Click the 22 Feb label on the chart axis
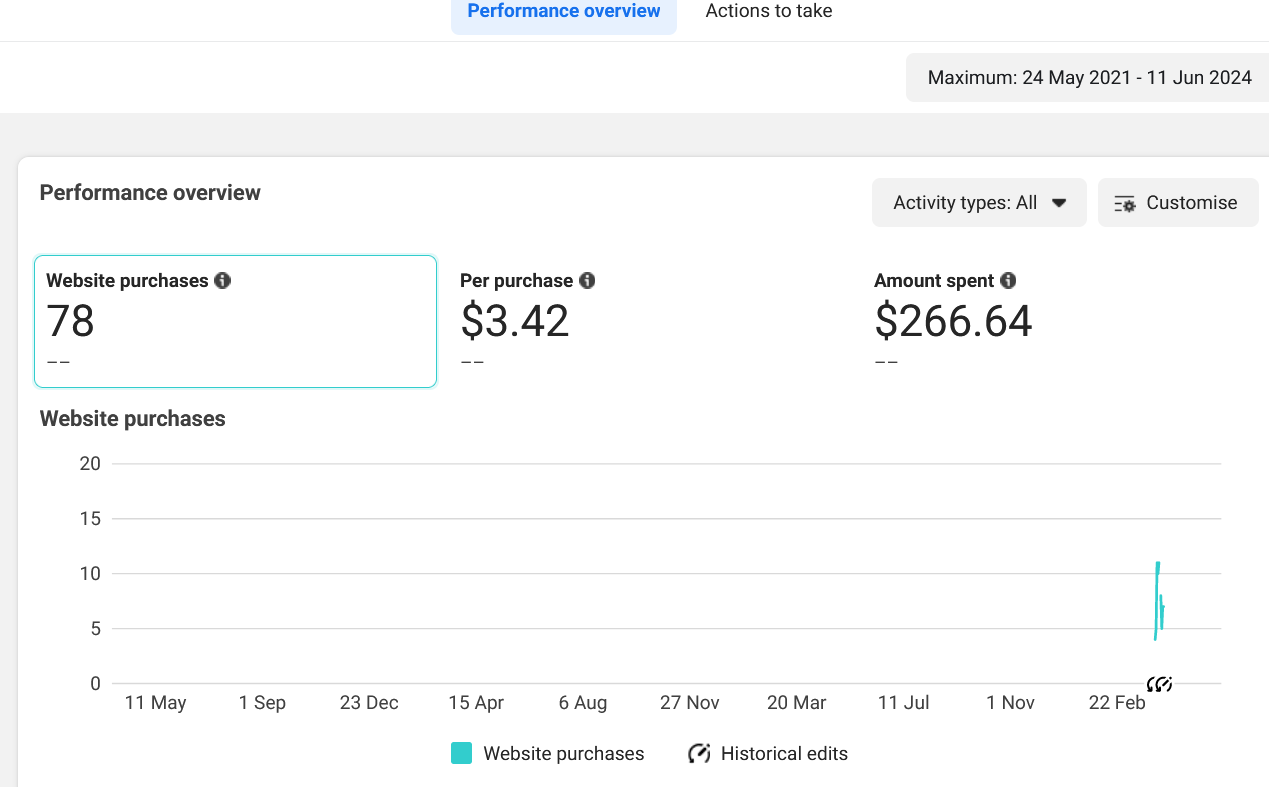 pyautogui.click(x=1117, y=703)
